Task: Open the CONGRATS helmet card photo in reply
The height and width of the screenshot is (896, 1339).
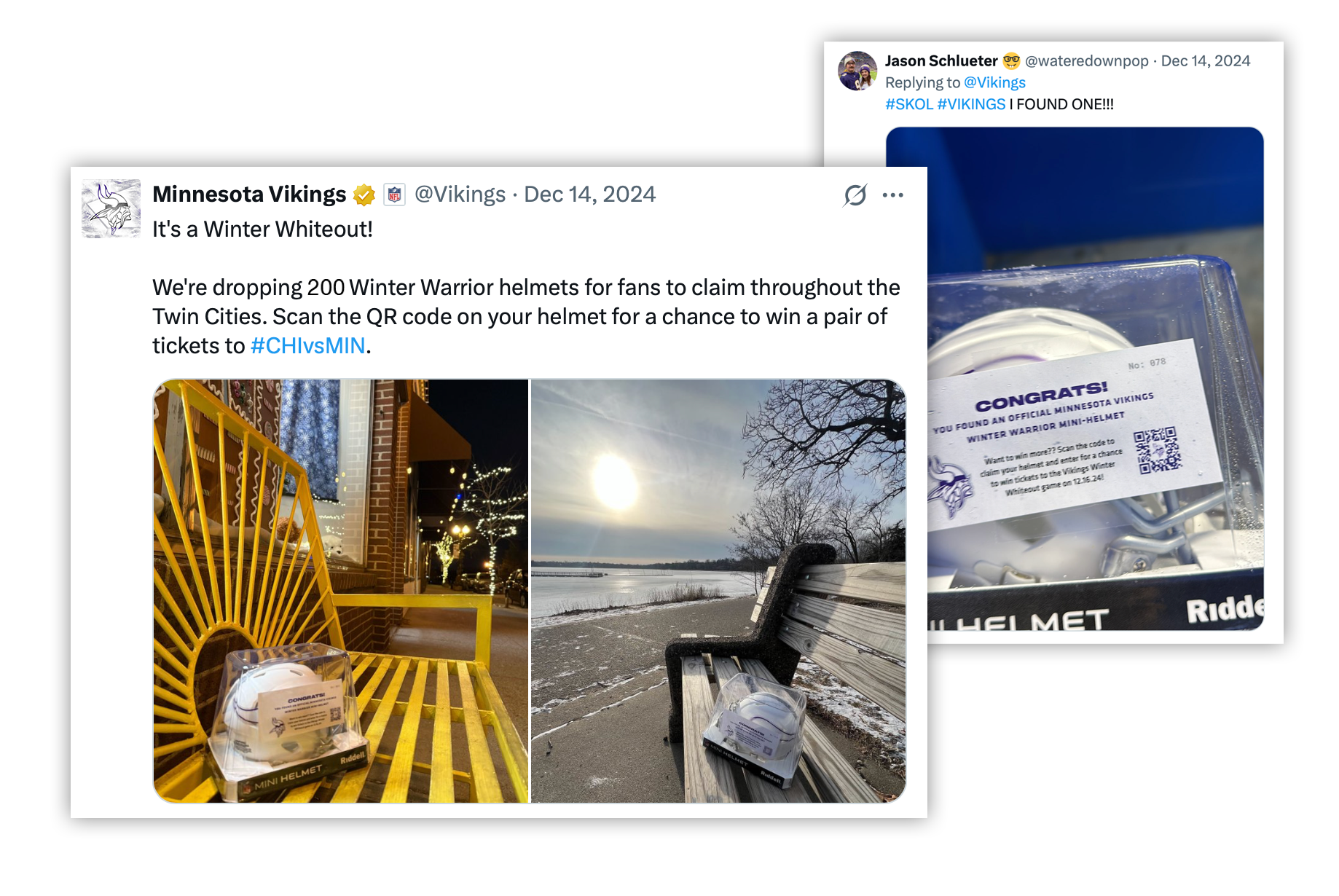Action: 1075,379
